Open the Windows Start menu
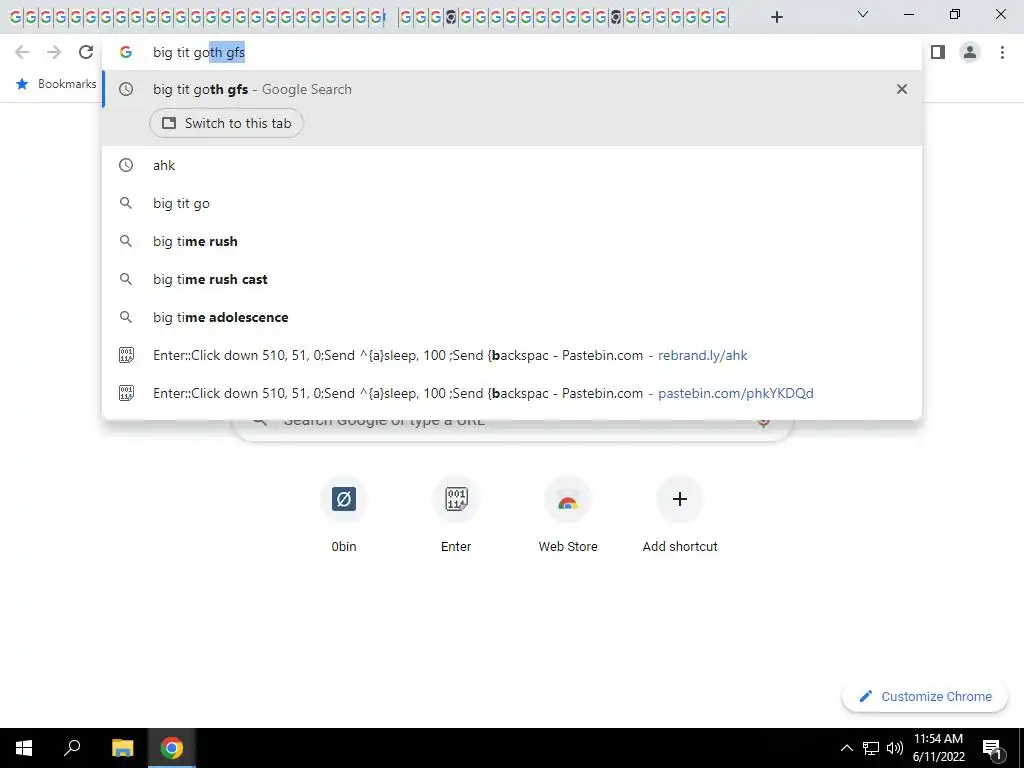Viewport: 1024px width, 768px height. click(24, 748)
